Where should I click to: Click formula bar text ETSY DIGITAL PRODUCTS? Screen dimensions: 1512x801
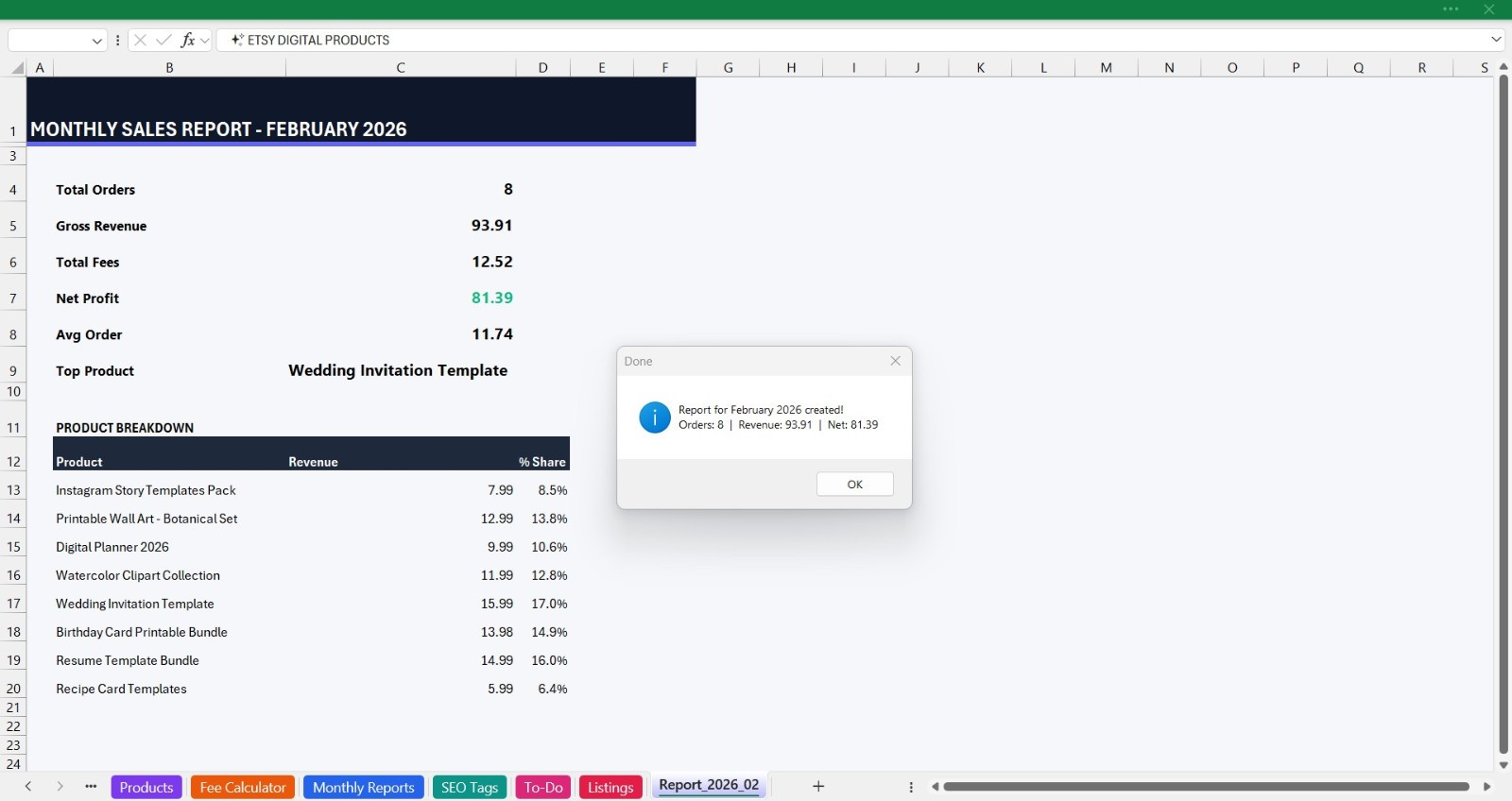pos(318,40)
